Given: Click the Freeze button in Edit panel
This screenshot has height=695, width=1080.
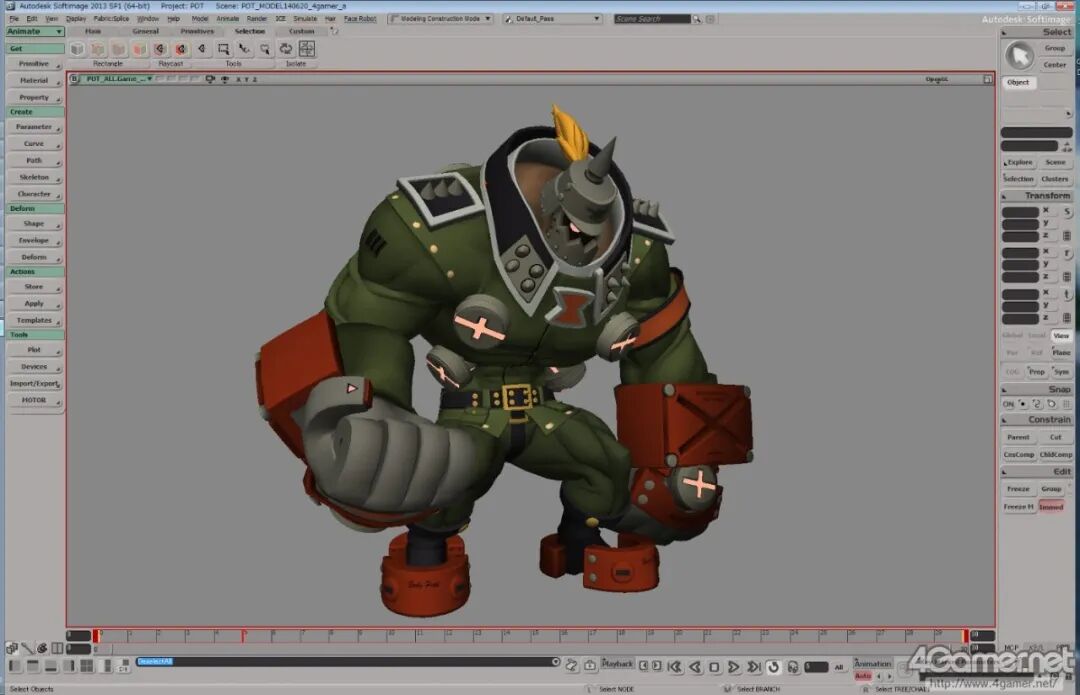Looking at the screenshot, I should point(1018,489).
